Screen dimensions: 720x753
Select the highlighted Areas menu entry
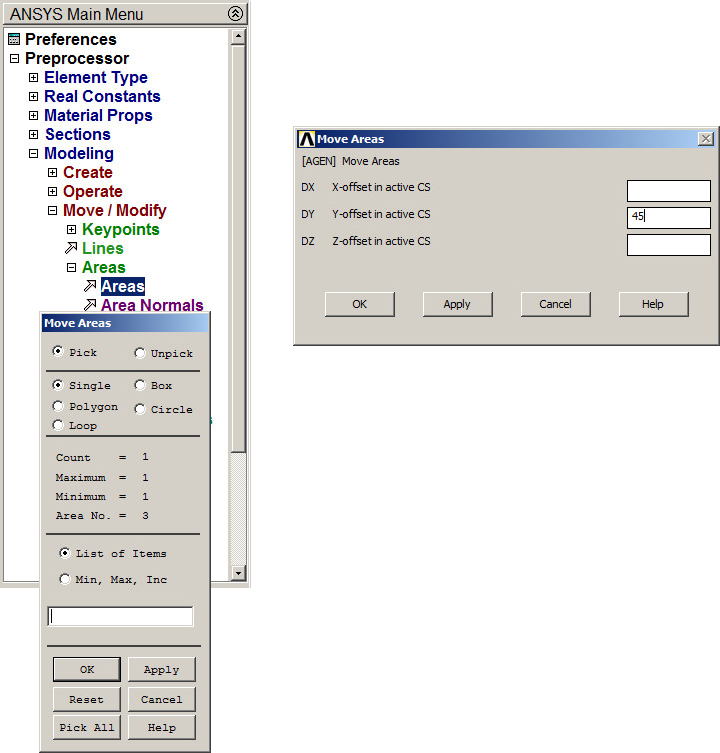point(123,287)
